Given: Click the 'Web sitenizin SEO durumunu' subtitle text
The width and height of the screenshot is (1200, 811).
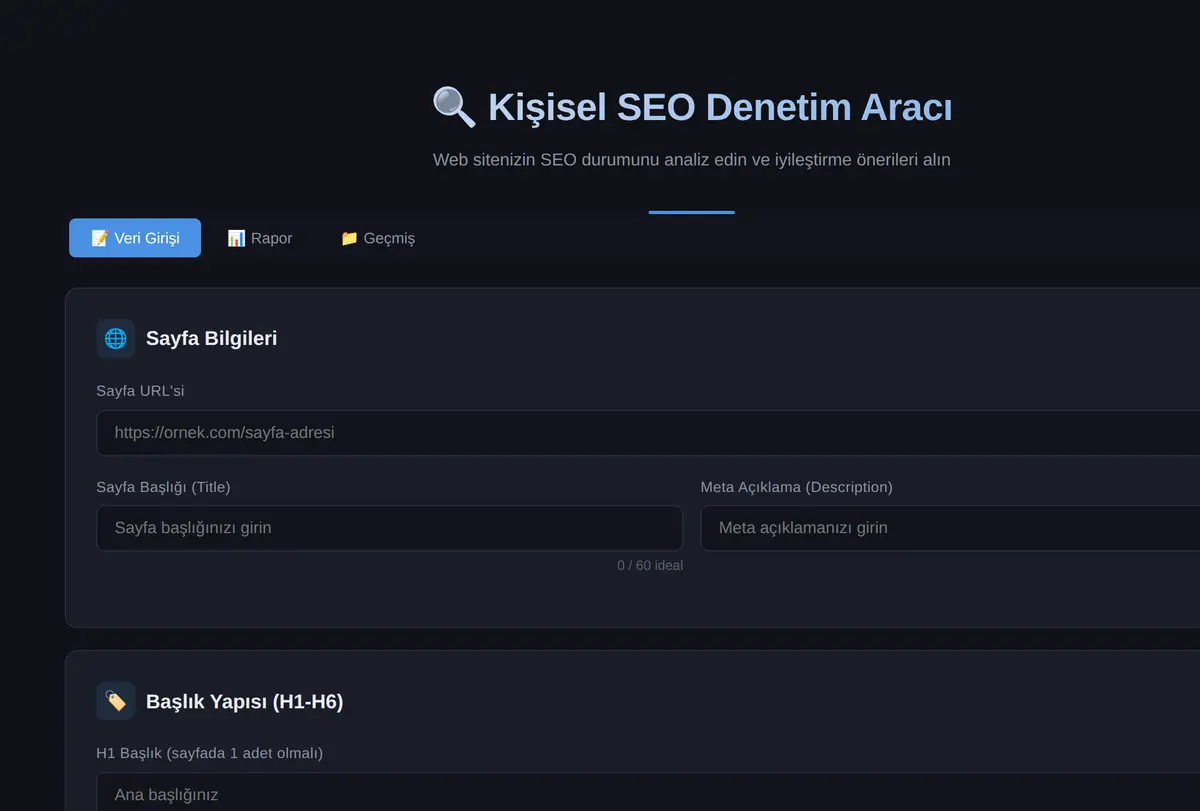Looking at the screenshot, I should point(692,160).
